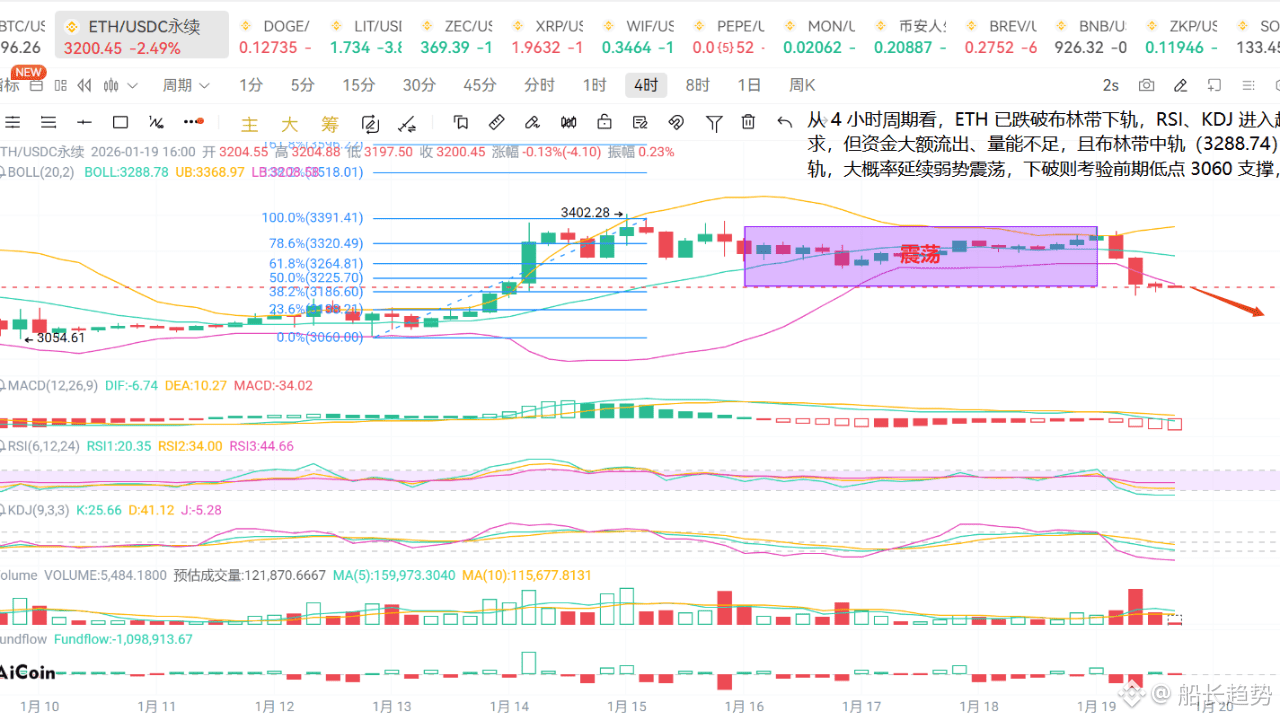Click the trash icon to delete drawings
Image resolution: width=1280 pixels, height=720 pixels.
point(748,122)
